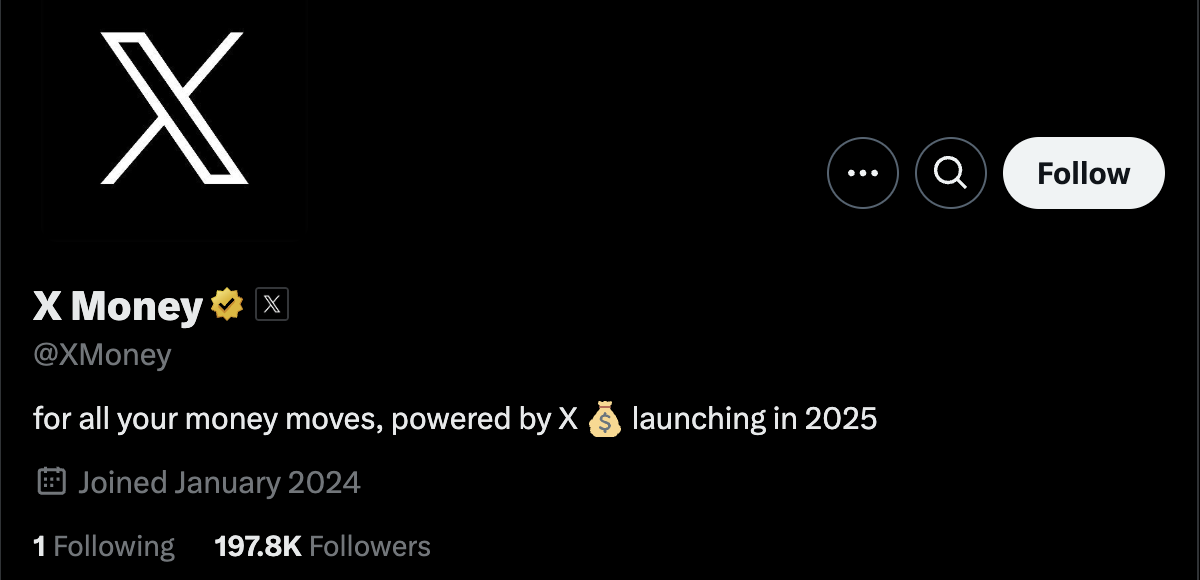Open the Followers list link
This screenshot has height=580, width=1200.
tap(370, 546)
